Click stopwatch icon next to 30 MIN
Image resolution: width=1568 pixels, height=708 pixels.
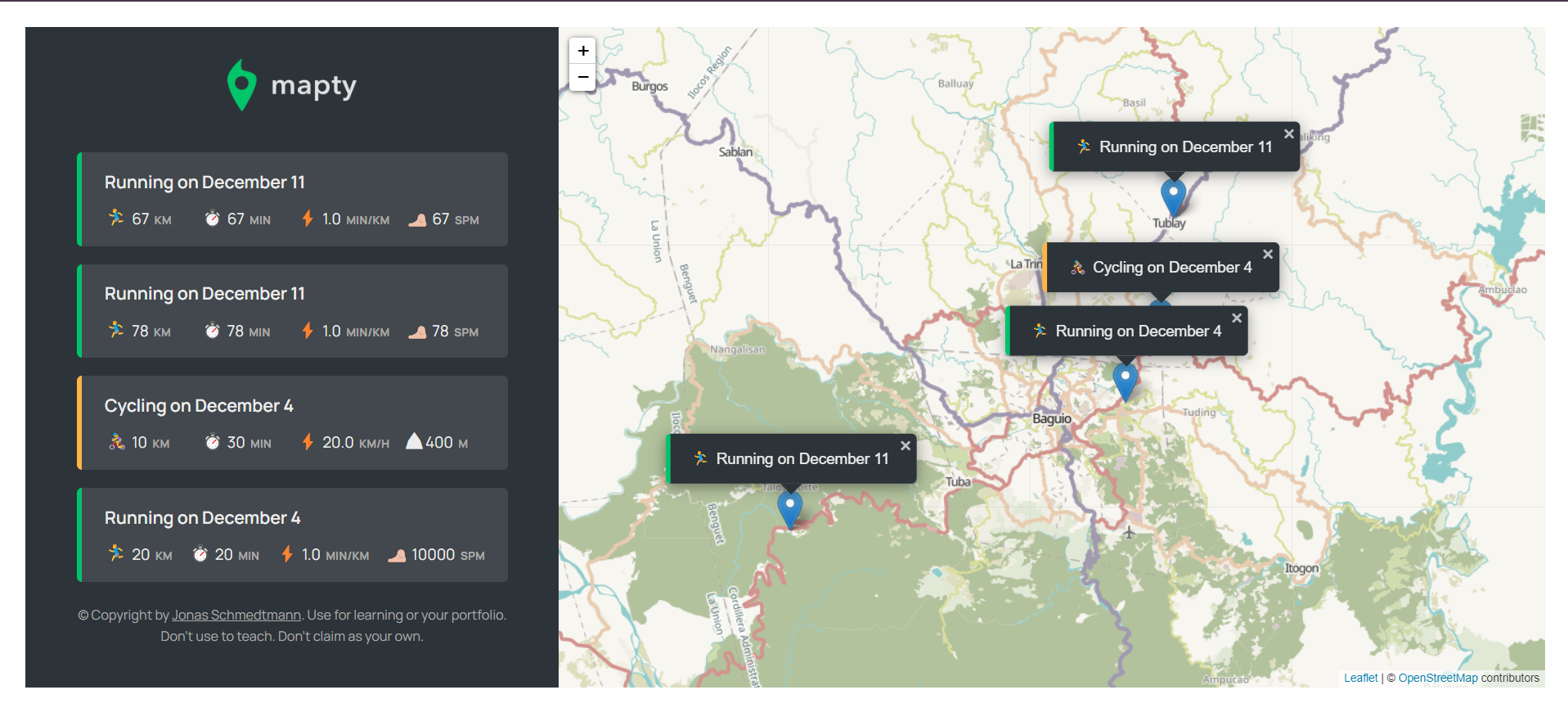212,442
